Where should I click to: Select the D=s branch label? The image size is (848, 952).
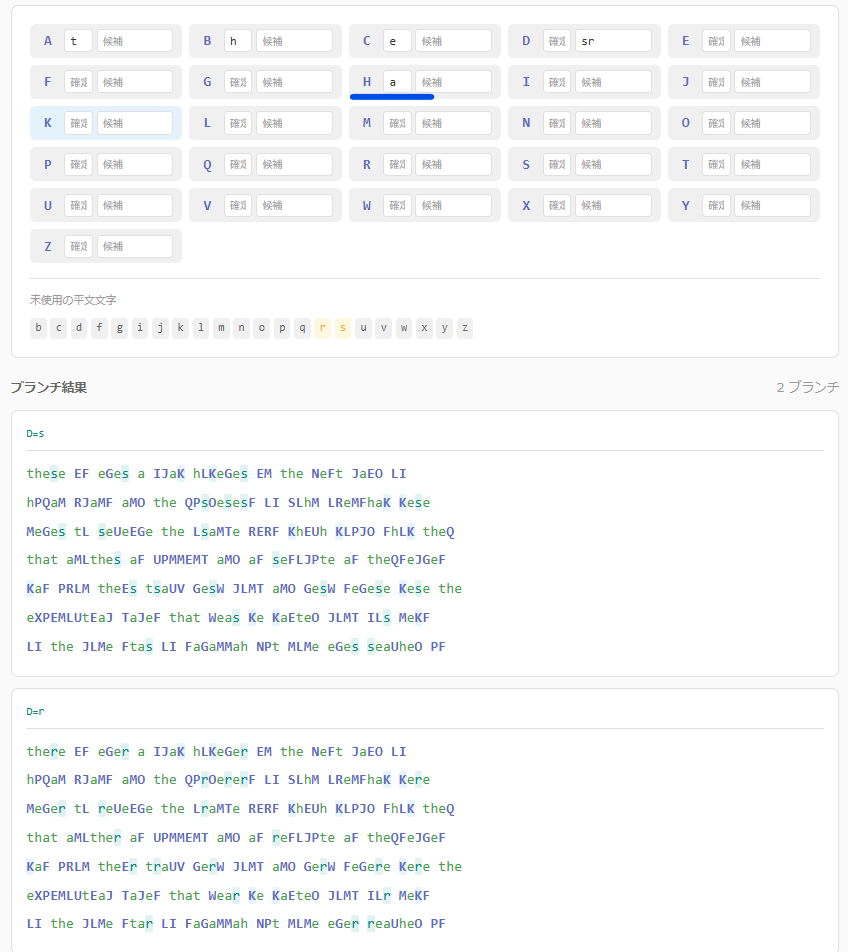(x=35, y=434)
